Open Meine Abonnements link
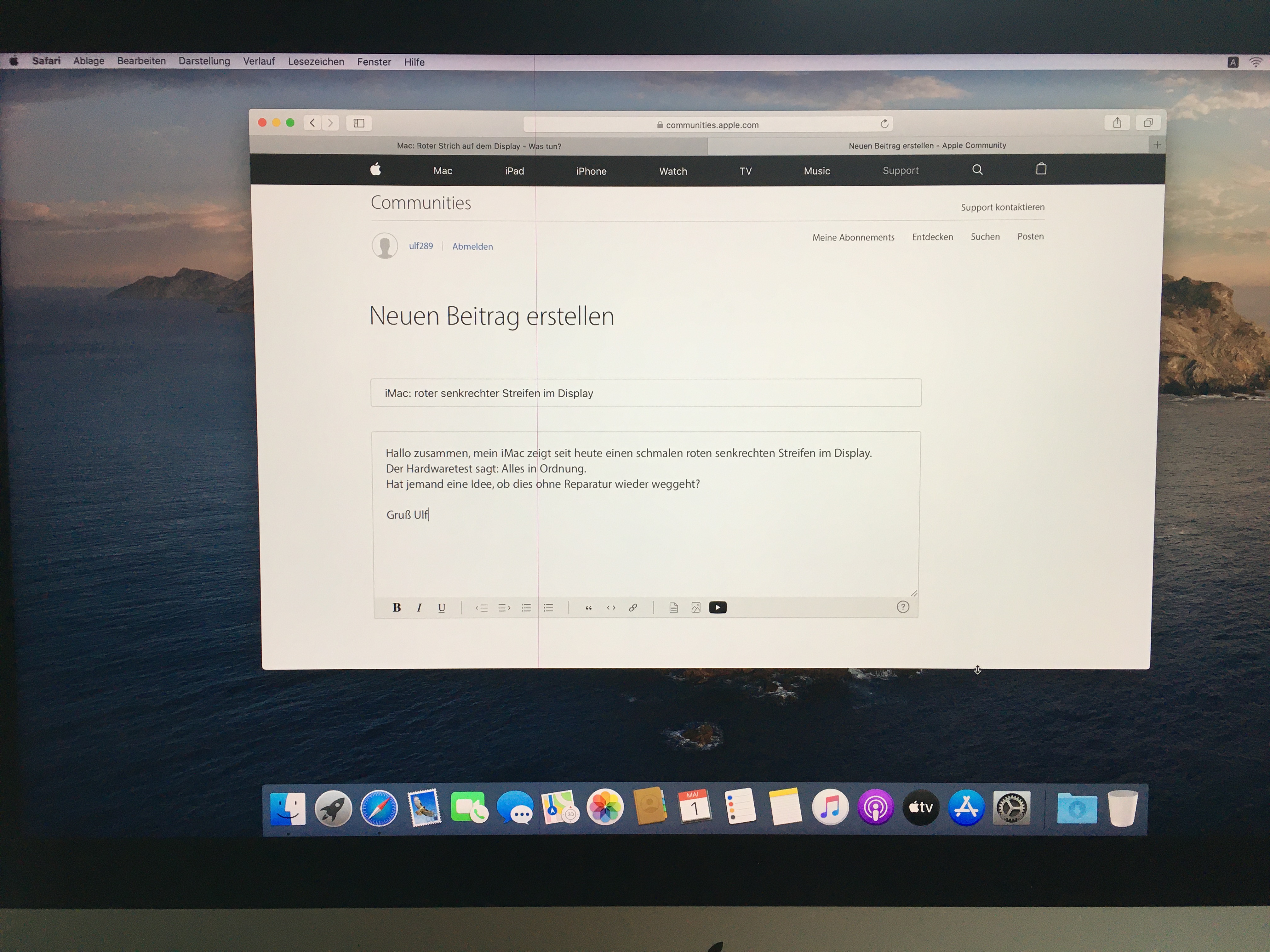Image resolution: width=1270 pixels, height=952 pixels. coord(853,238)
